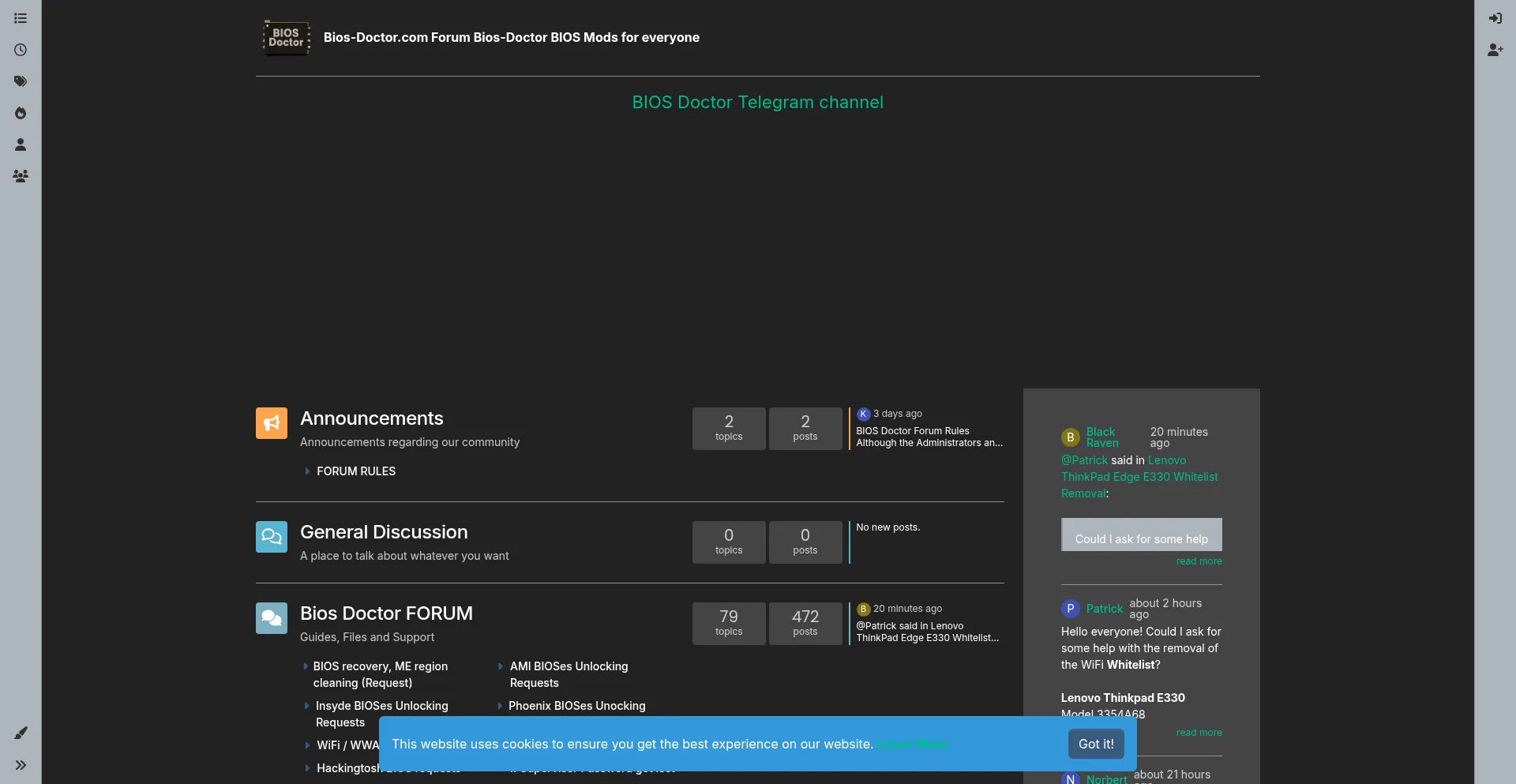Open the Groups icon in sidebar
1516x784 pixels.
(x=21, y=176)
